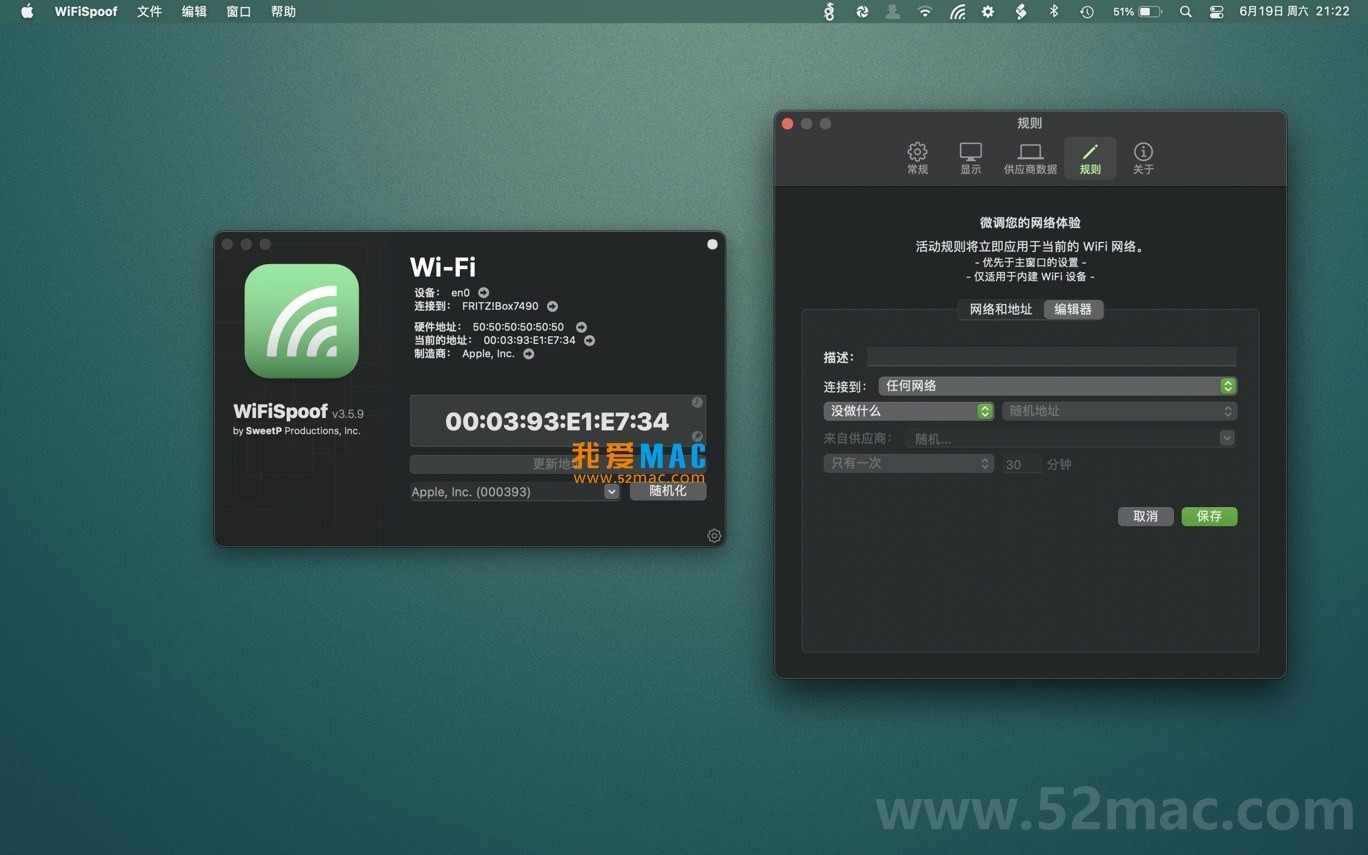Switch to the 显示 display settings icon
The width and height of the screenshot is (1368, 855).
click(970, 157)
